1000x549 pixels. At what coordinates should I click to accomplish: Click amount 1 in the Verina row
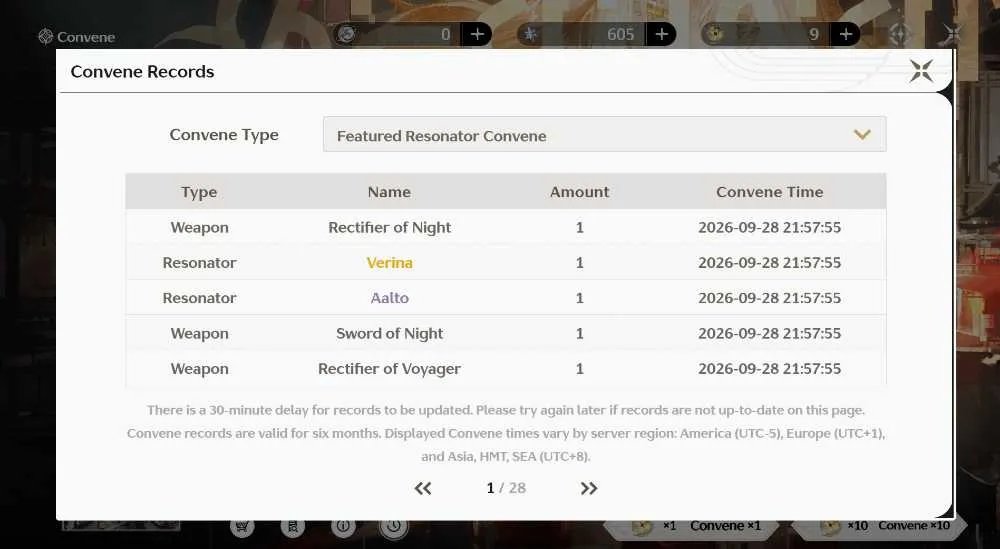click(x=580, y=263)
